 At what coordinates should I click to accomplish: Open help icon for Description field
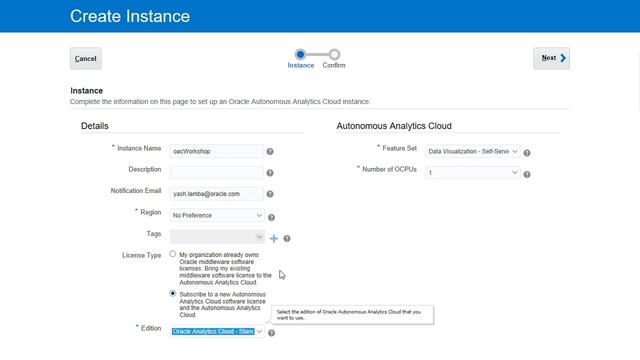270,173
